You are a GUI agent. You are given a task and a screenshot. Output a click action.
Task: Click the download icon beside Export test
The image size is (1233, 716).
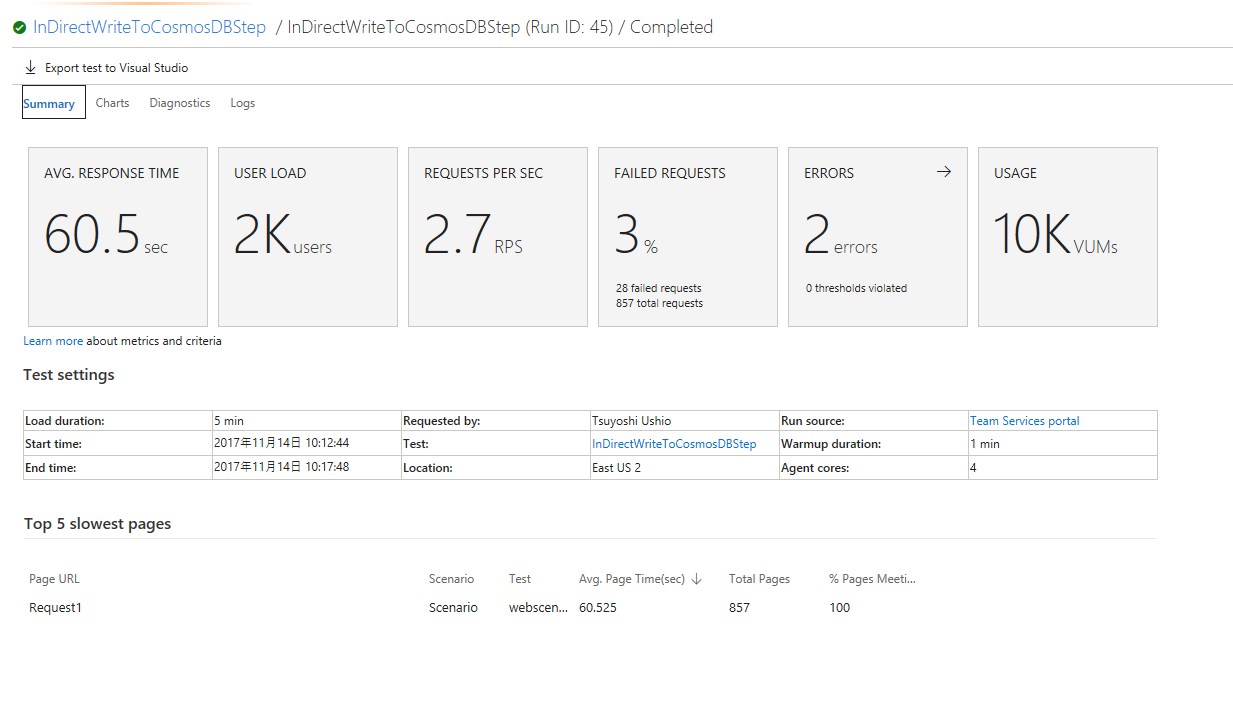point(29,67)
